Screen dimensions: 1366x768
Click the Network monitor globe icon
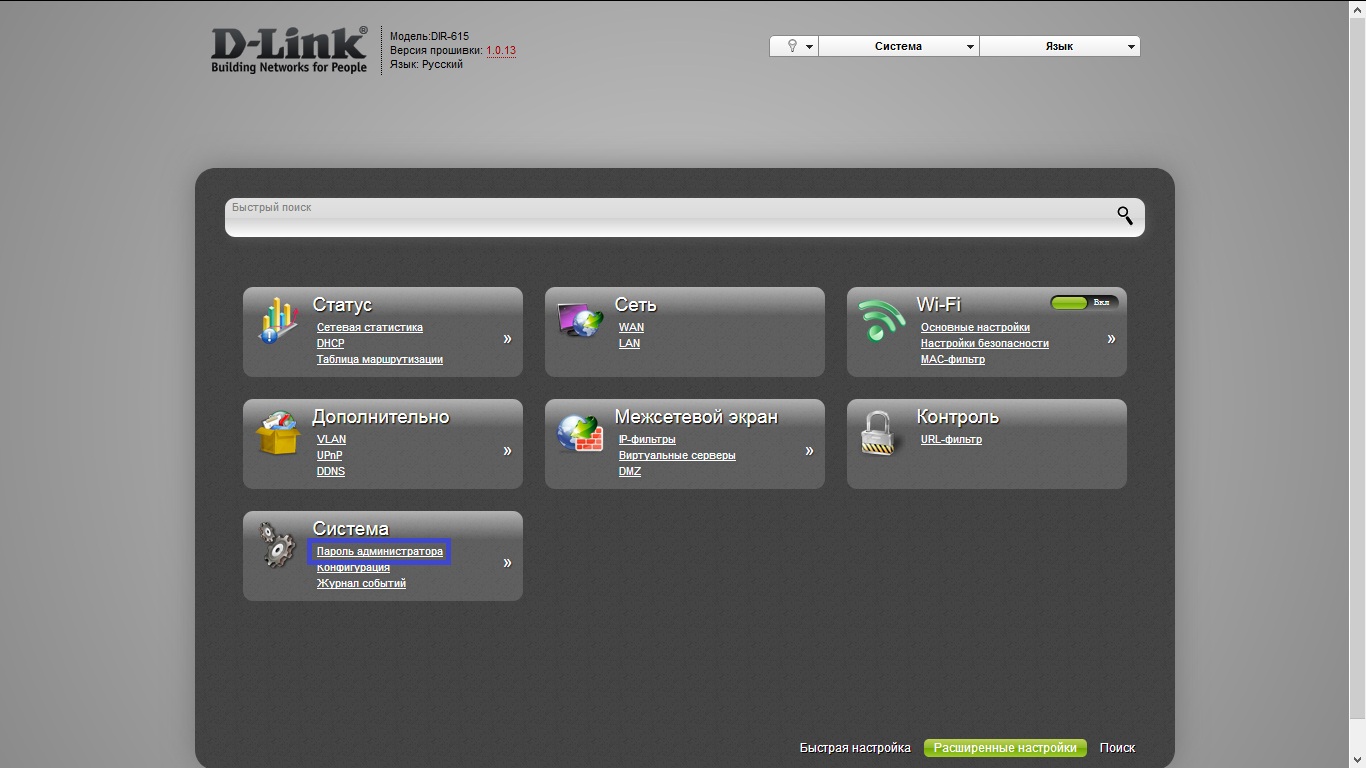tap(581, 320)
